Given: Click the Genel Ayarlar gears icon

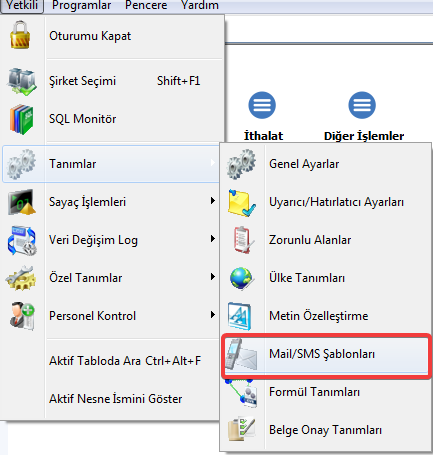Looking at the screenshot, I should [x=241, y=164].
